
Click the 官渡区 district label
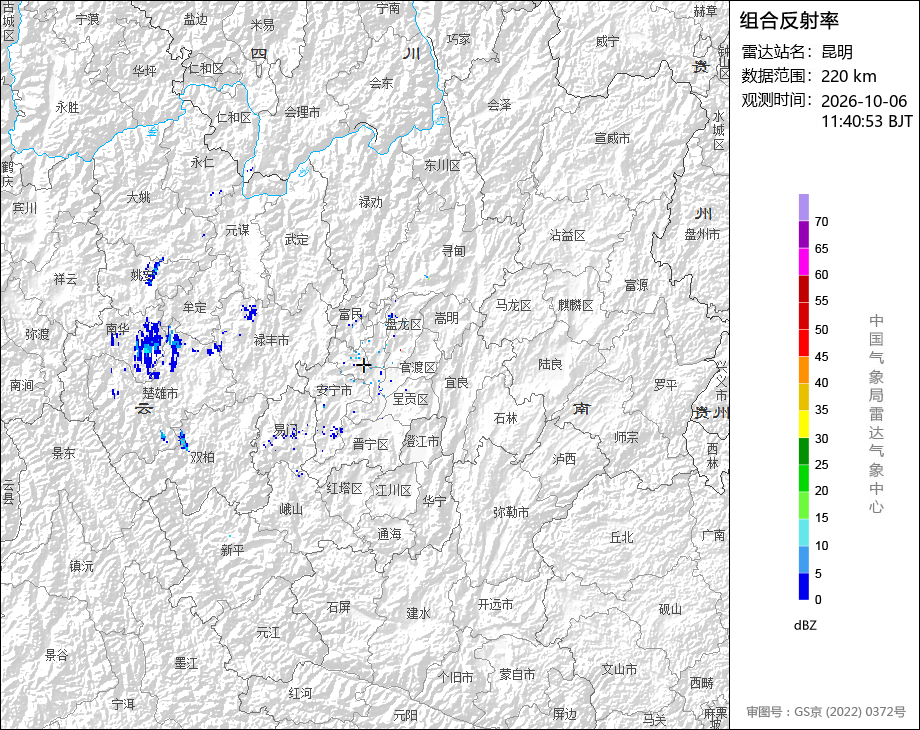pyautogui.click(x=418, y=367)
